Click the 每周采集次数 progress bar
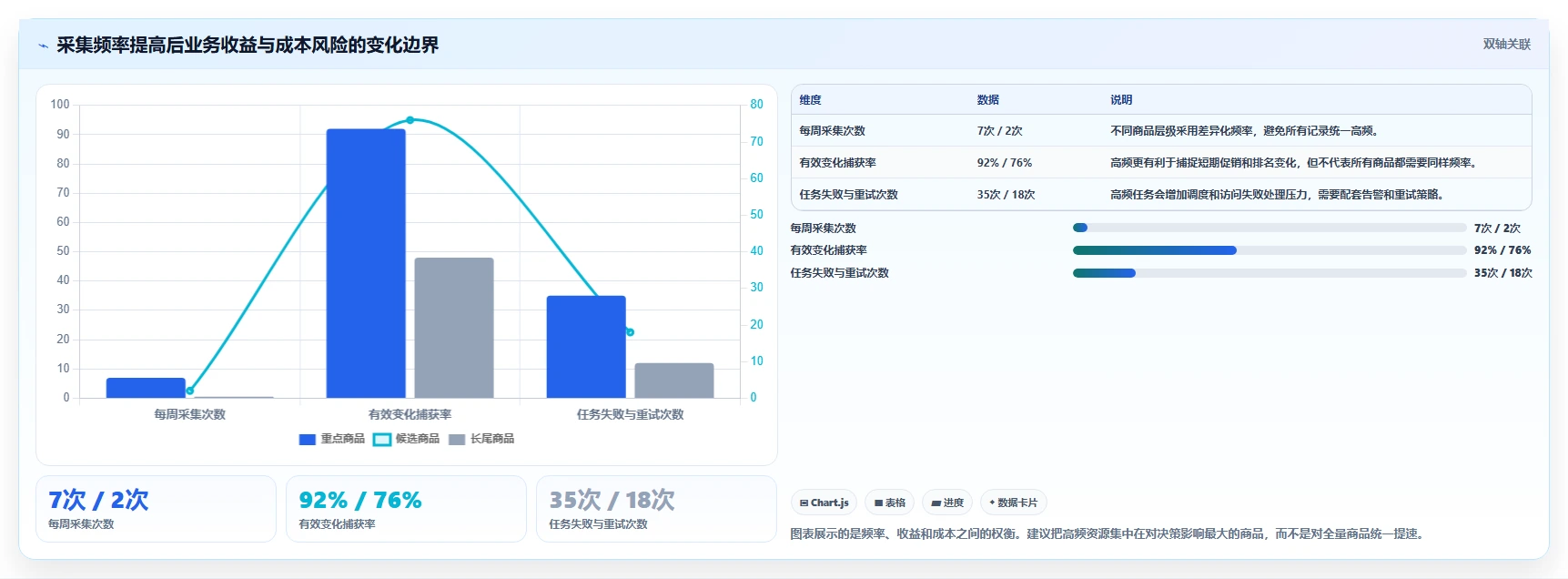Image resolution: width=1568 pixels, height=579 pixels. (x=1270, y=228)
